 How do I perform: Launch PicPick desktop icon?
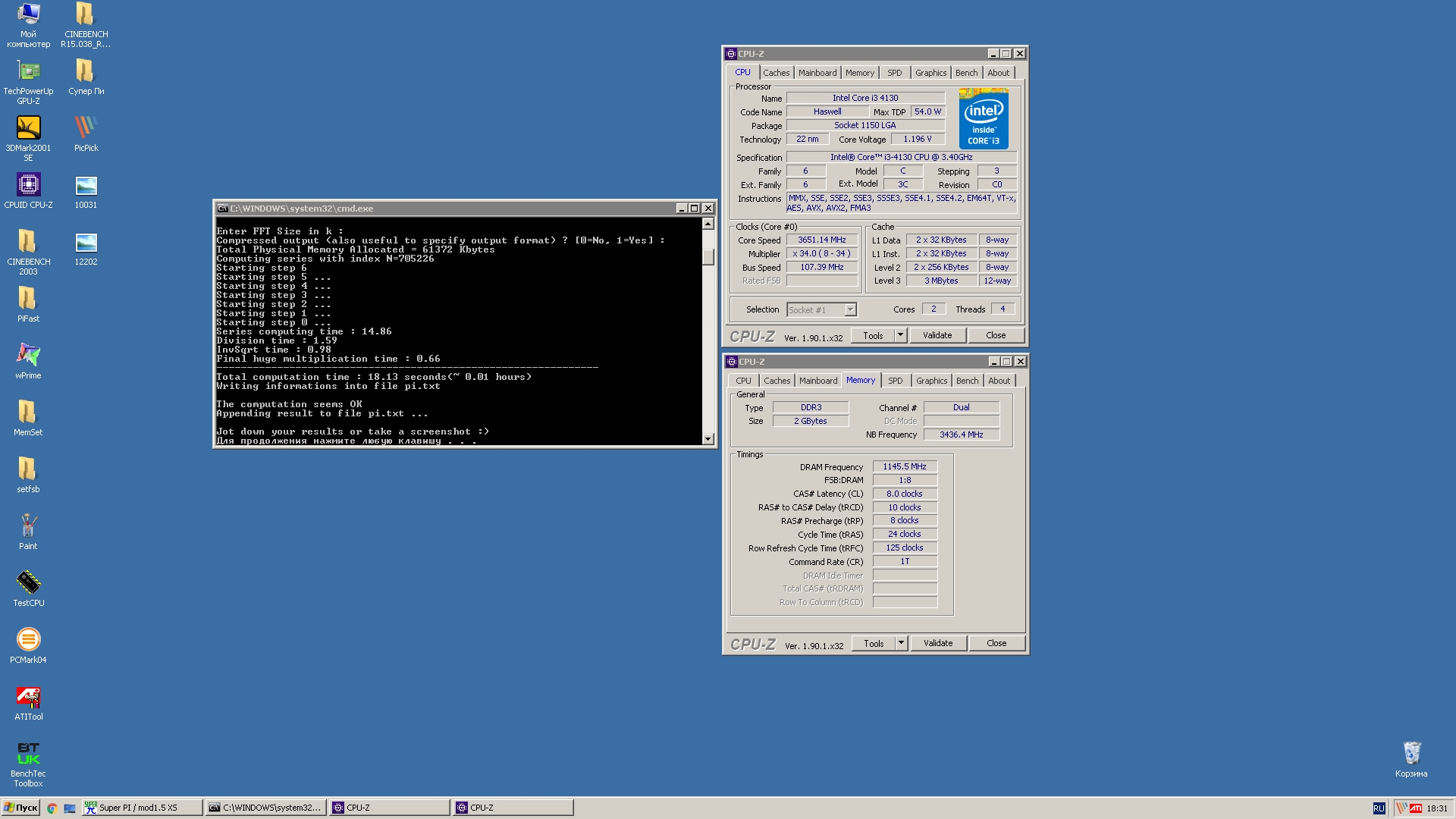86,133
